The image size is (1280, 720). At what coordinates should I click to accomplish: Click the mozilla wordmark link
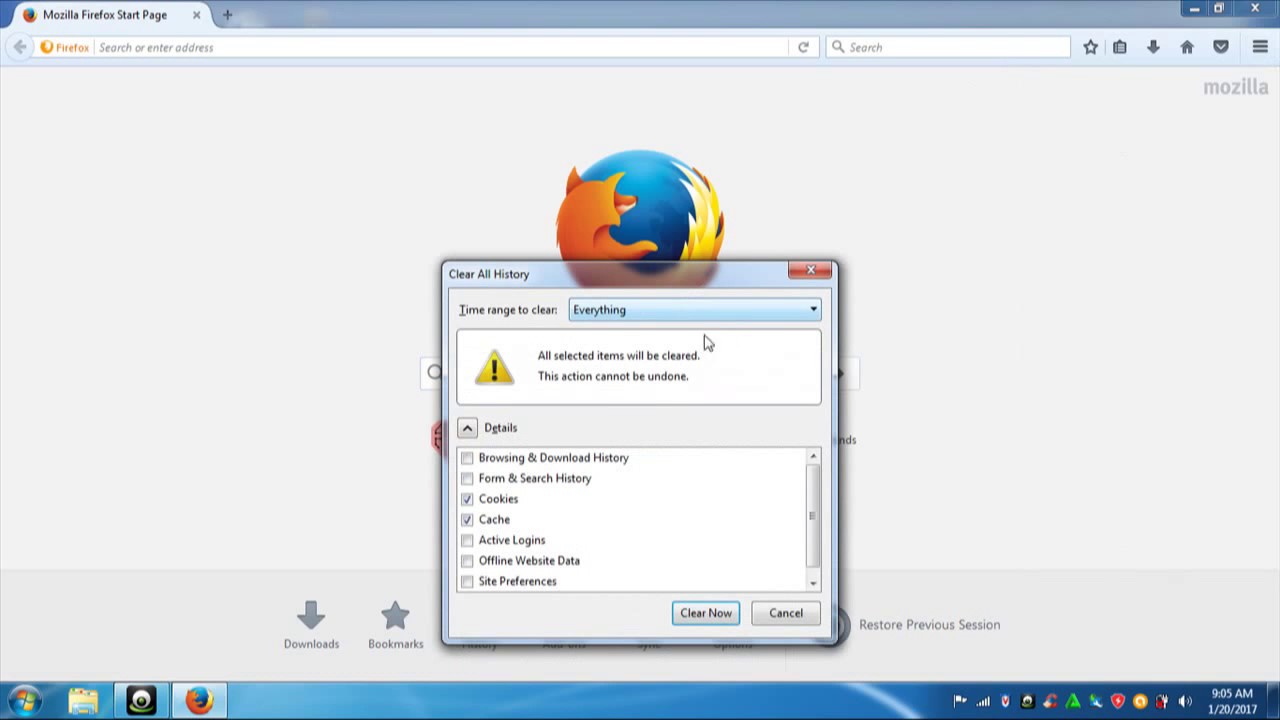tap(1235, 87)
